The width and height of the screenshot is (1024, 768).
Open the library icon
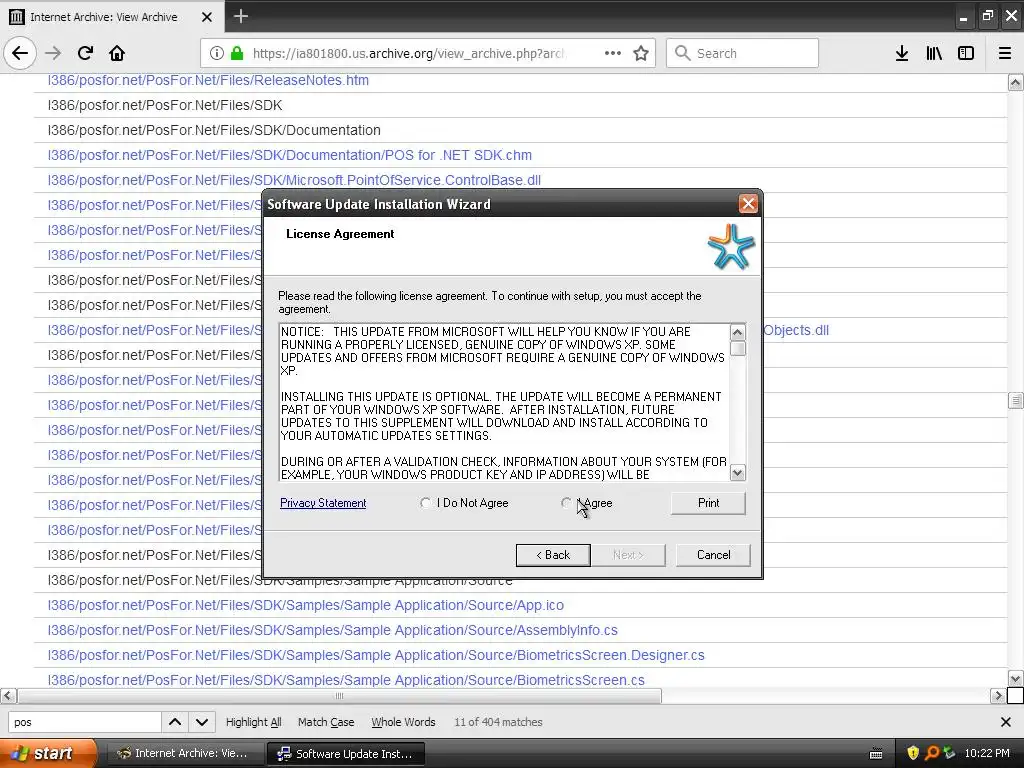pyautogui.click(x=934, y=53)
